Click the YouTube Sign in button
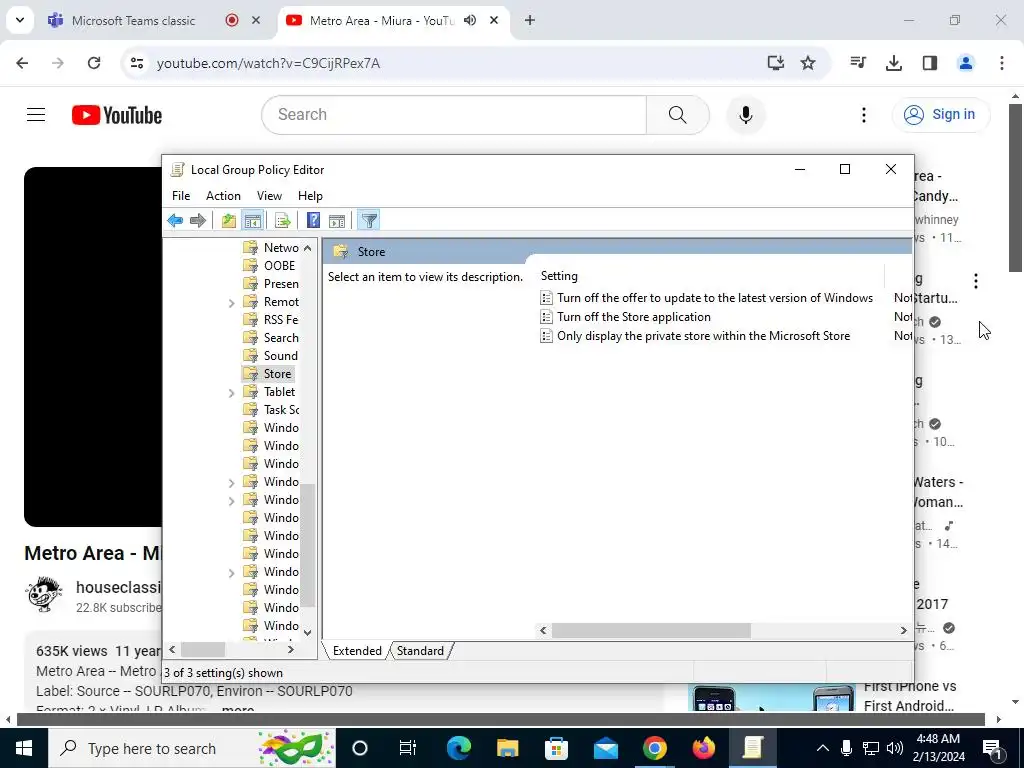This screenshot has height=768, width=1024. pos(941,115)
